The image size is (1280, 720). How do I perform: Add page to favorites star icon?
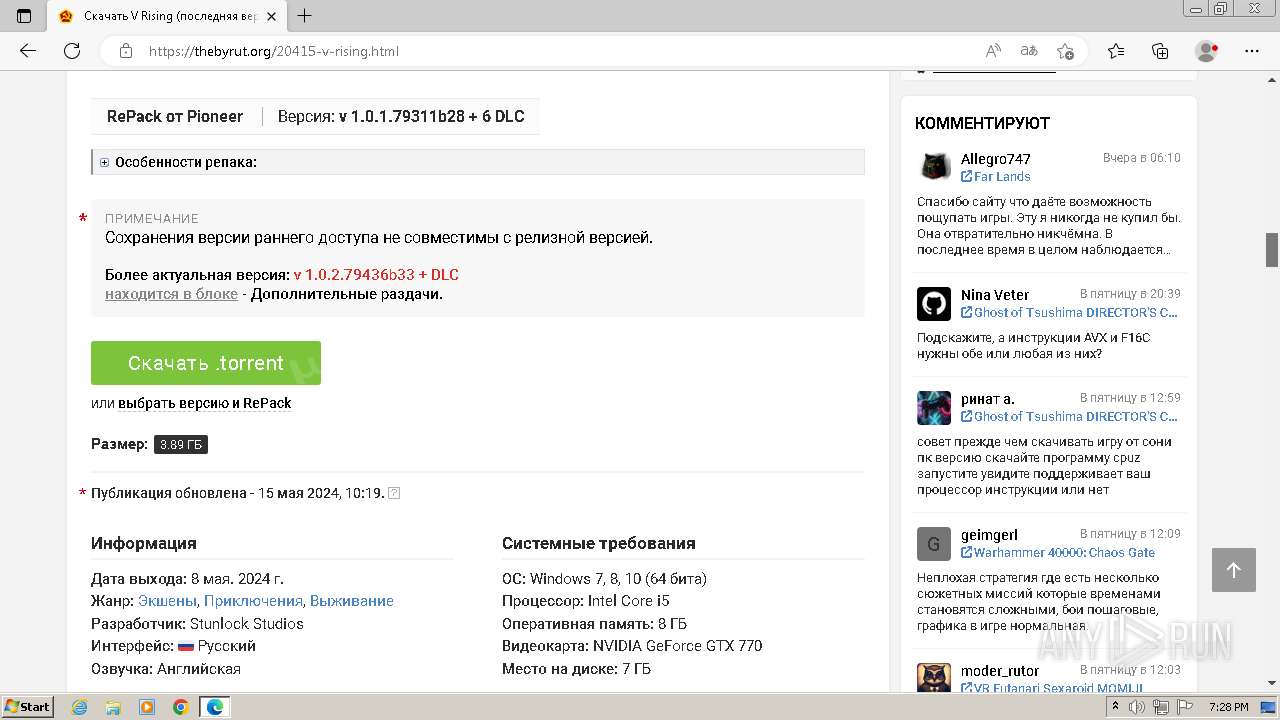pyautogui.click(x=1065, y=51)
